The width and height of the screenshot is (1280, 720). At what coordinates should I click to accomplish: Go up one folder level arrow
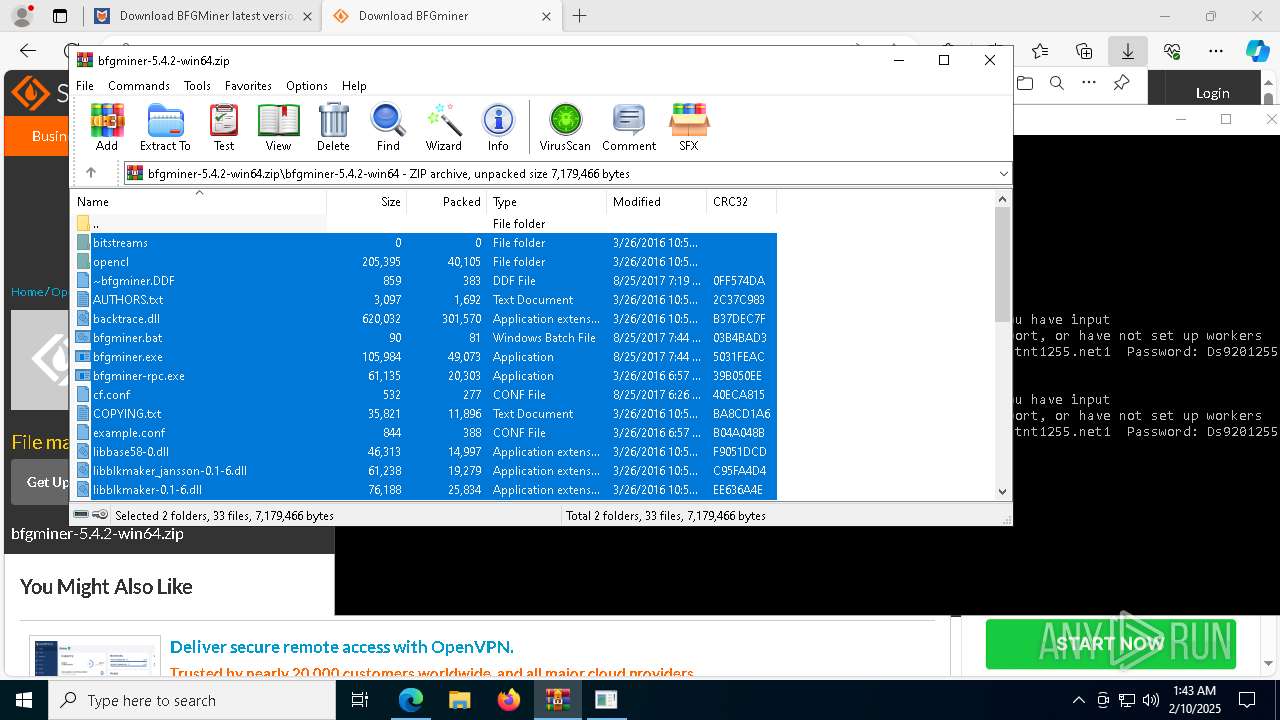click(x=91, y=173)
